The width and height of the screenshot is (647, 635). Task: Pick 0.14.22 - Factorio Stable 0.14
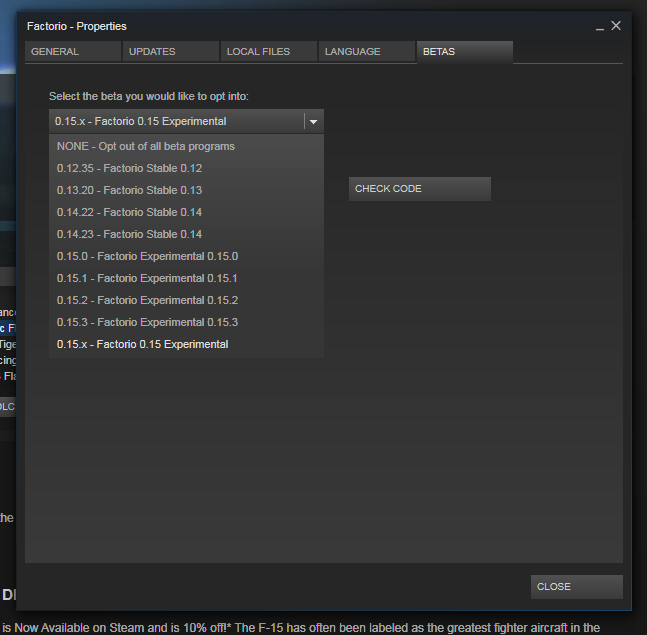(186, 212)
